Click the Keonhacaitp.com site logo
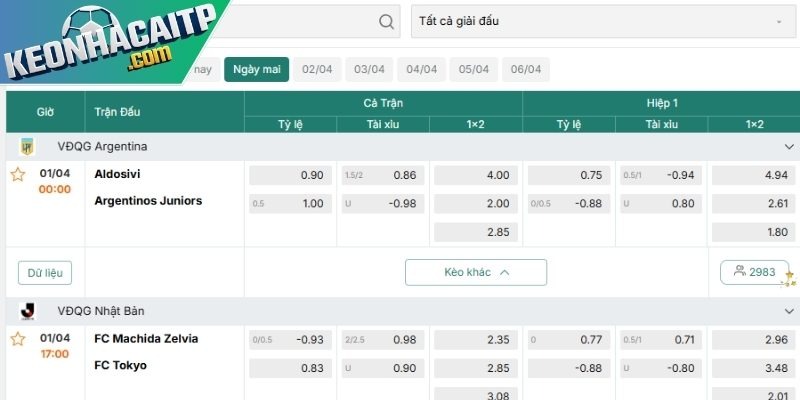Viewport: 800px width, 400px height. pyautogui.click(x=110, y=41)
